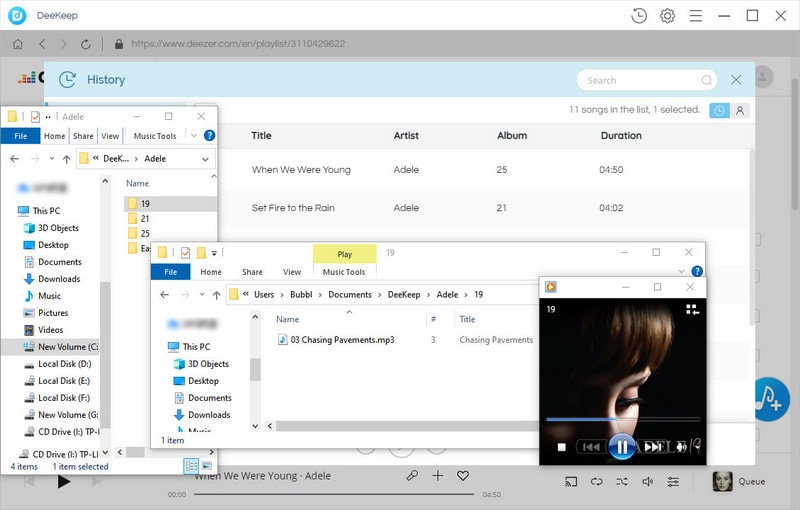Open DeeKeep settings gear icon
The height and width of the screenshot is (510, 800).
(667, 15)
